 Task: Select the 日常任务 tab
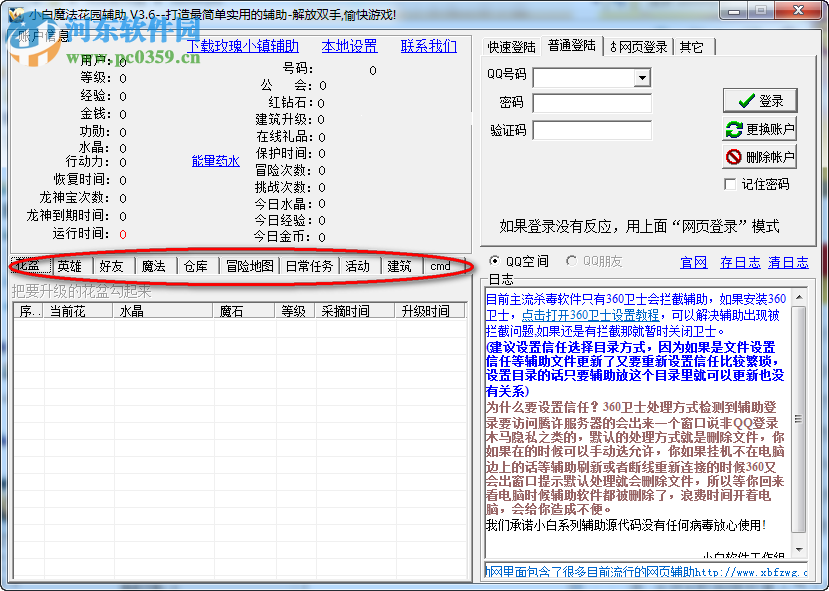pos(309,266)
